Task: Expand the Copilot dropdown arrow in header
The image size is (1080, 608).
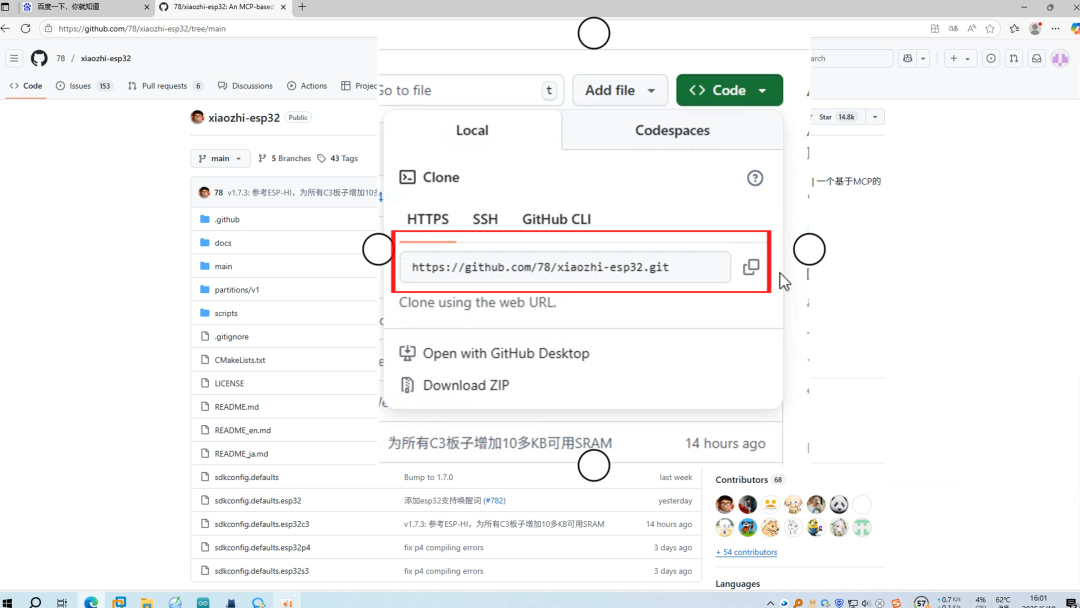Action: click(x=923, y=59)
